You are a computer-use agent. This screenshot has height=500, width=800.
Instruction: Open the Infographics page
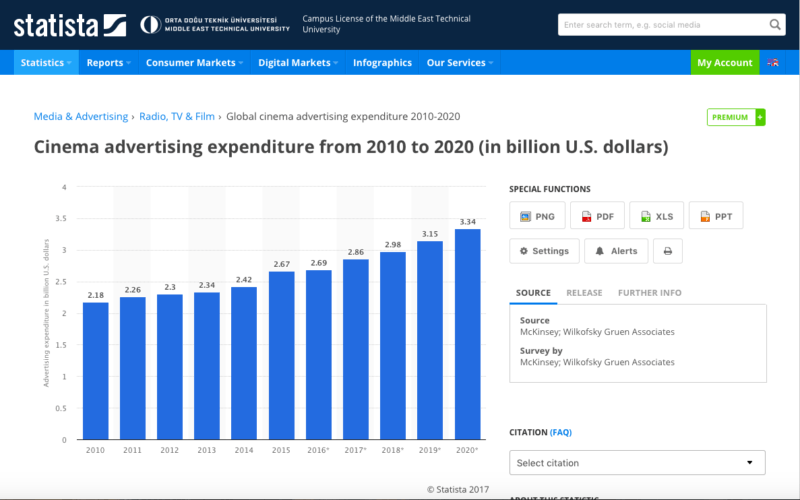click(x=382, y=62)
